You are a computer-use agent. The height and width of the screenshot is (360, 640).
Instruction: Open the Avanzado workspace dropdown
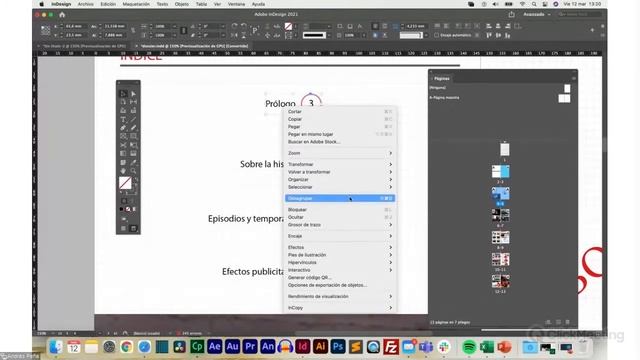(x=537, y=14)
